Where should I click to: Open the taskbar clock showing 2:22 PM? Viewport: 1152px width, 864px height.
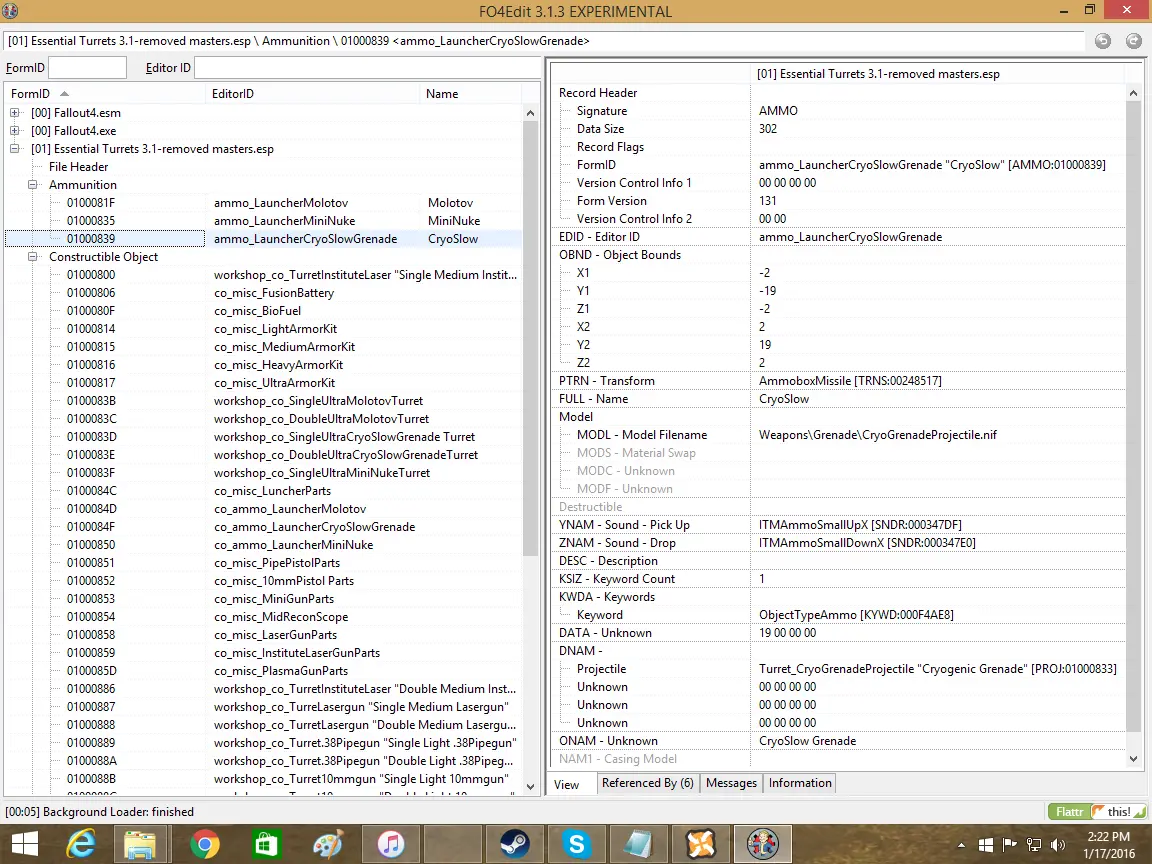[1109, 845]
